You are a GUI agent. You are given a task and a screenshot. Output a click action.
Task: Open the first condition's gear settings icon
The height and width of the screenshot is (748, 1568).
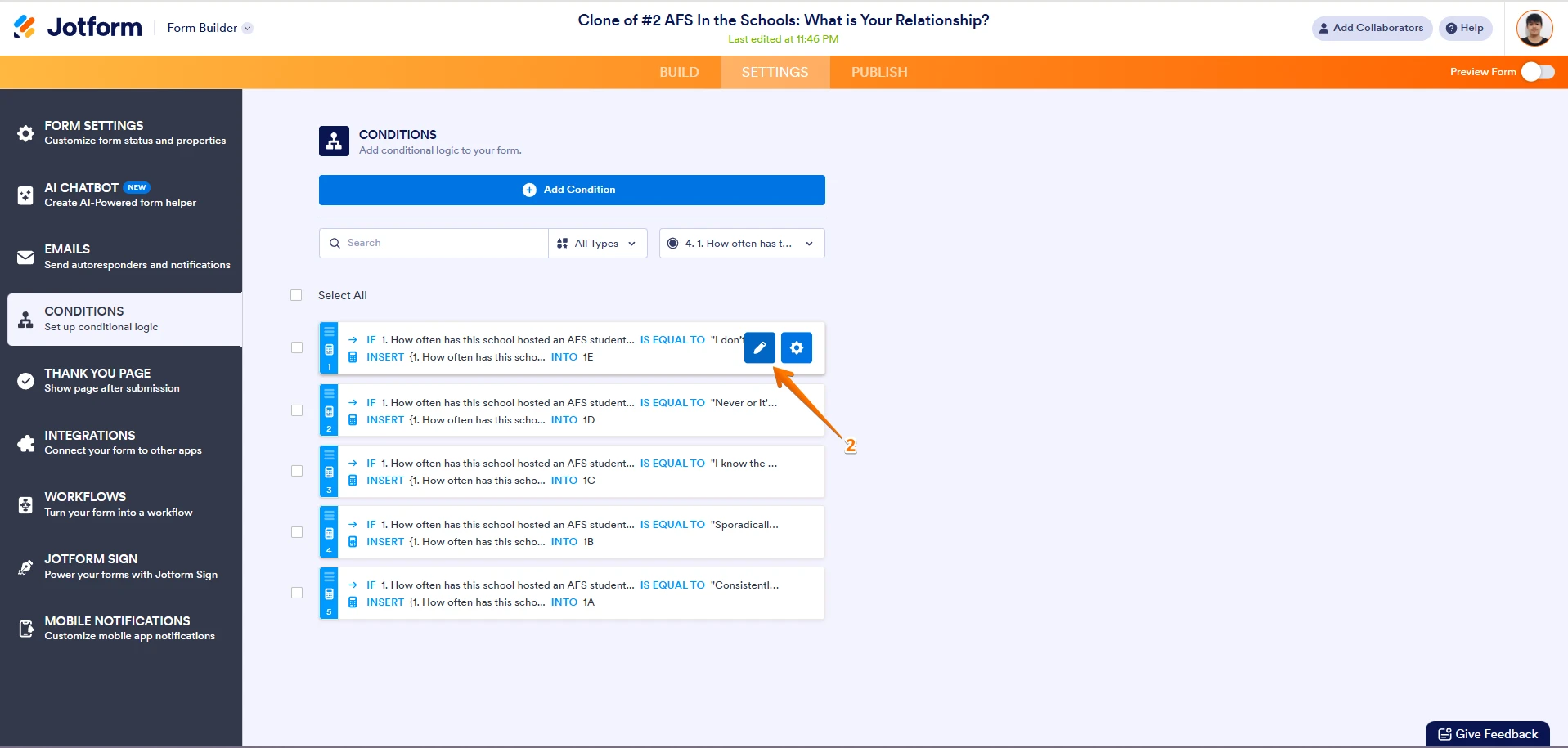(x=796, y=347)
